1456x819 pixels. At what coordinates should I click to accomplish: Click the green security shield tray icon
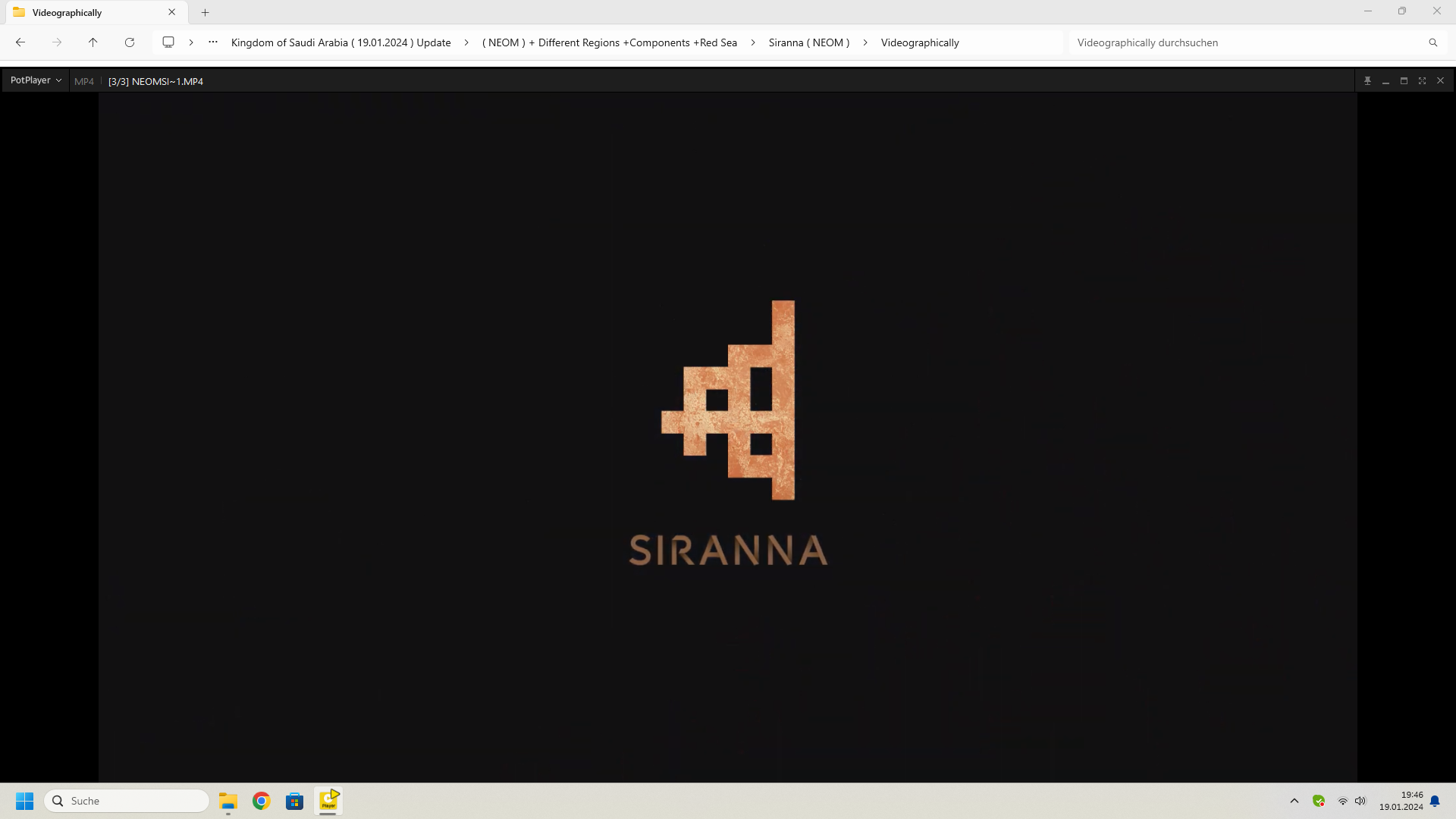(x=1319, y=801)
